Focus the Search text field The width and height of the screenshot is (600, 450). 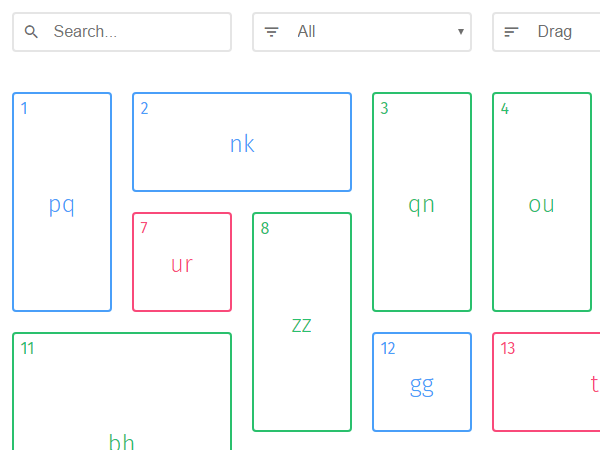135,32
